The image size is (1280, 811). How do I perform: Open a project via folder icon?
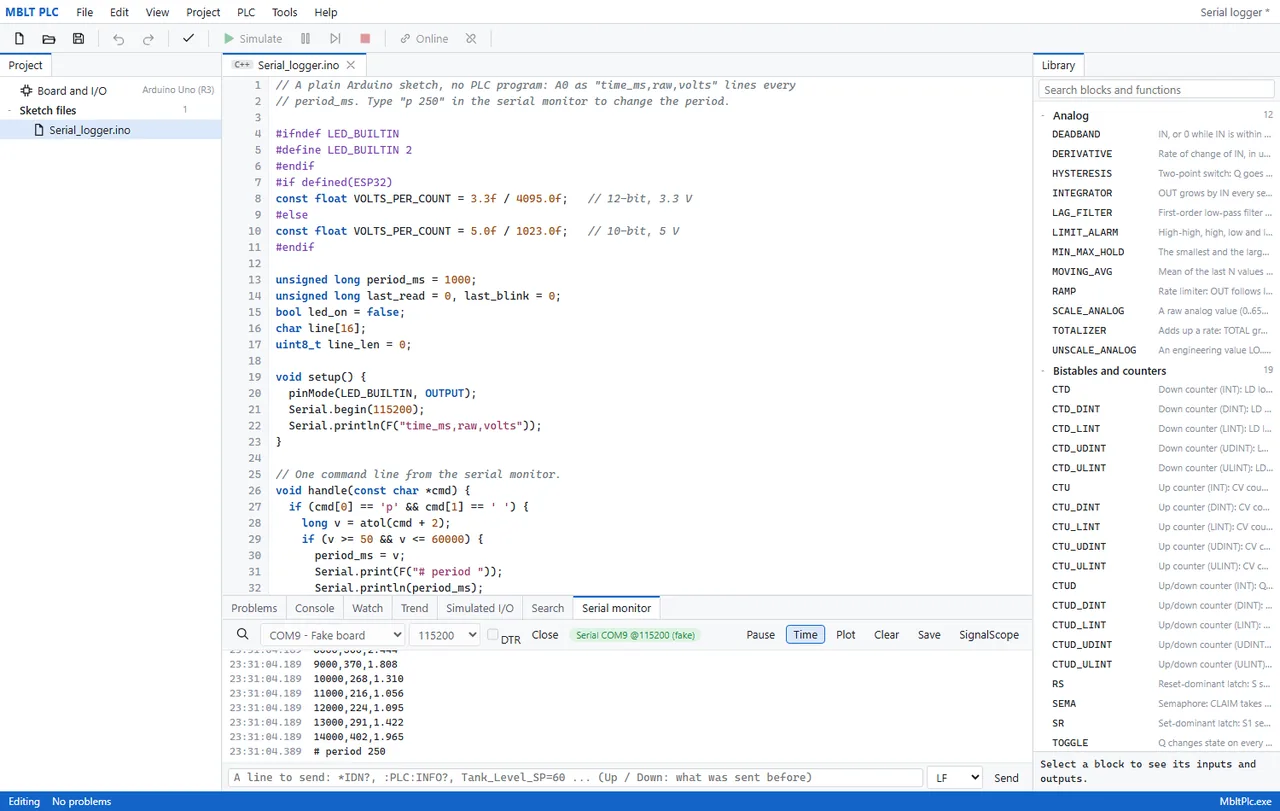click(x=48, y=39)
